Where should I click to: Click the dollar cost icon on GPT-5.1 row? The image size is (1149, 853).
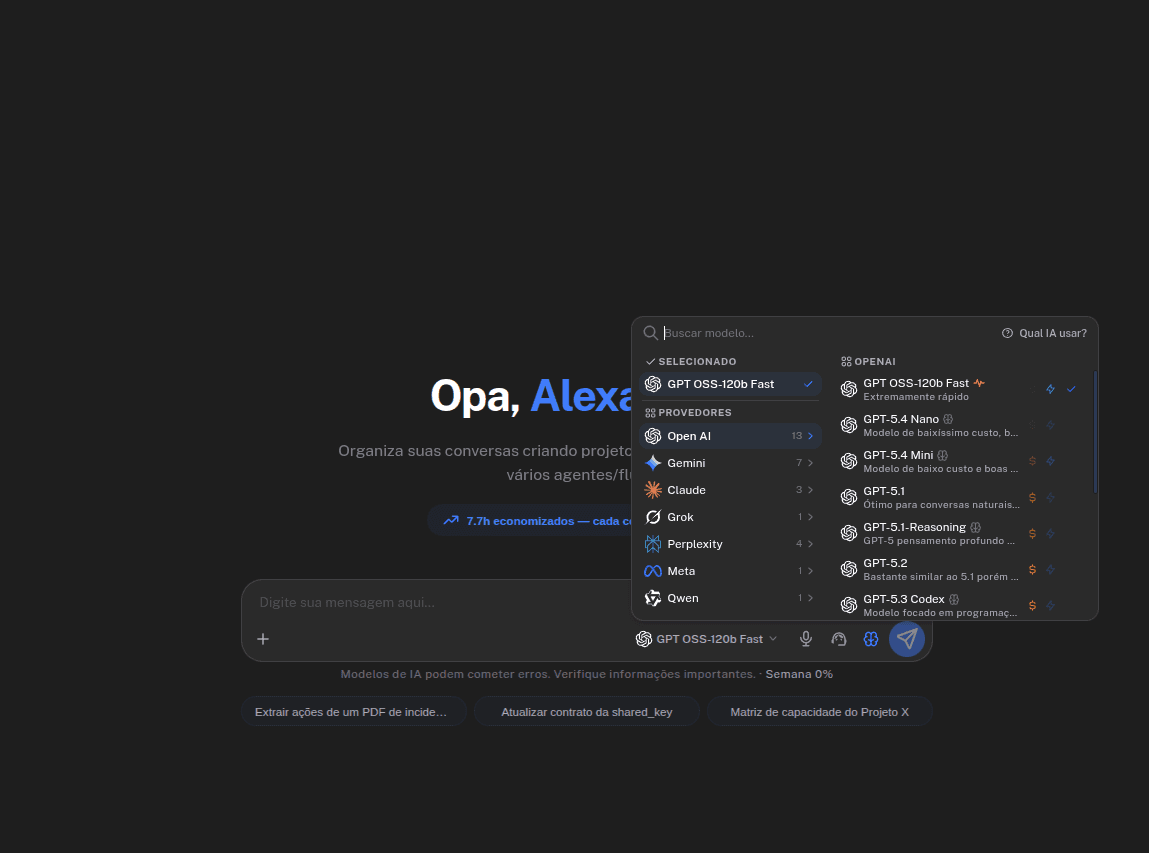tap(1032, 498)
